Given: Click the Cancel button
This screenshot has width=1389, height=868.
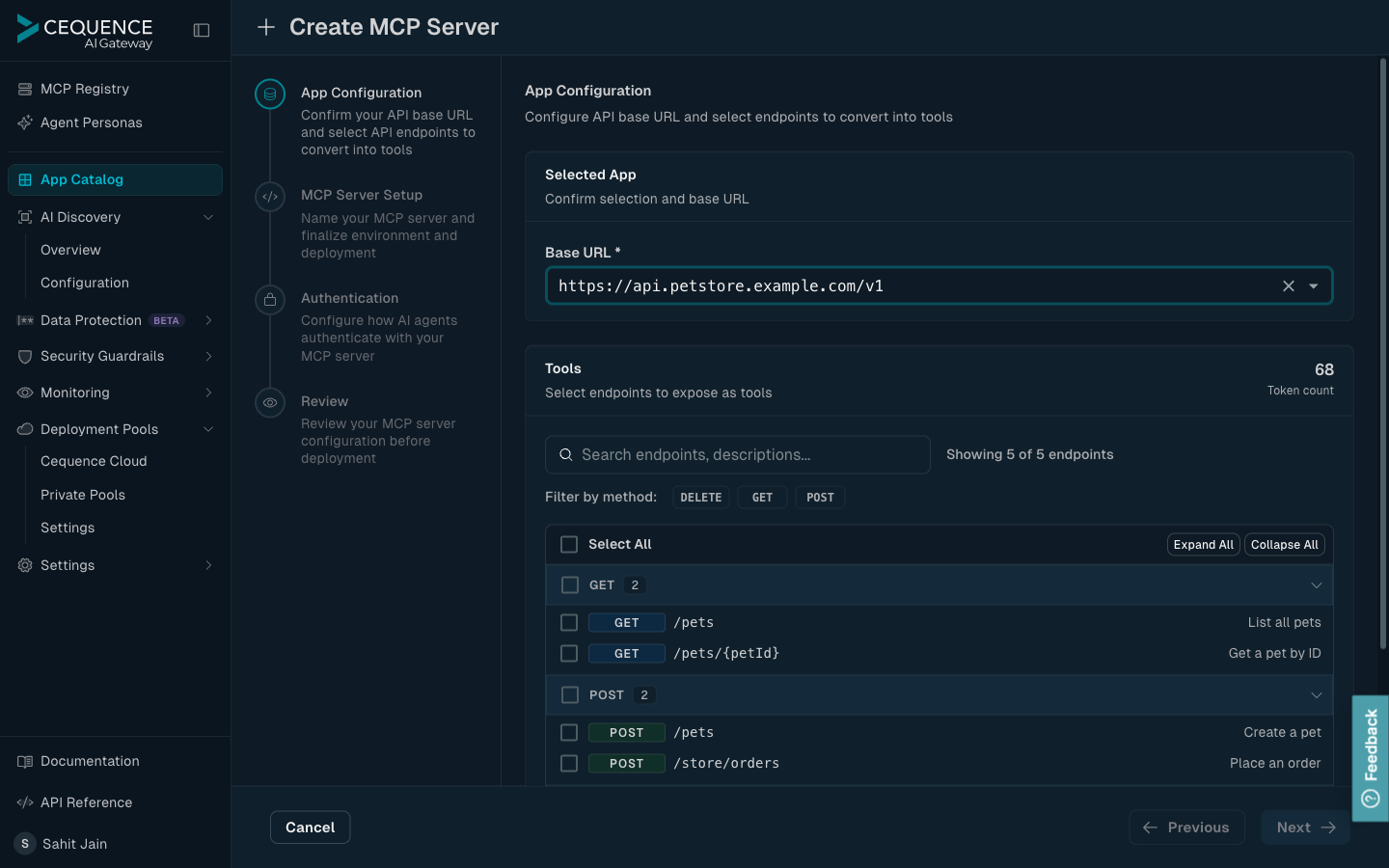Looking at the screenshot, I should click(x=310, y=827).
